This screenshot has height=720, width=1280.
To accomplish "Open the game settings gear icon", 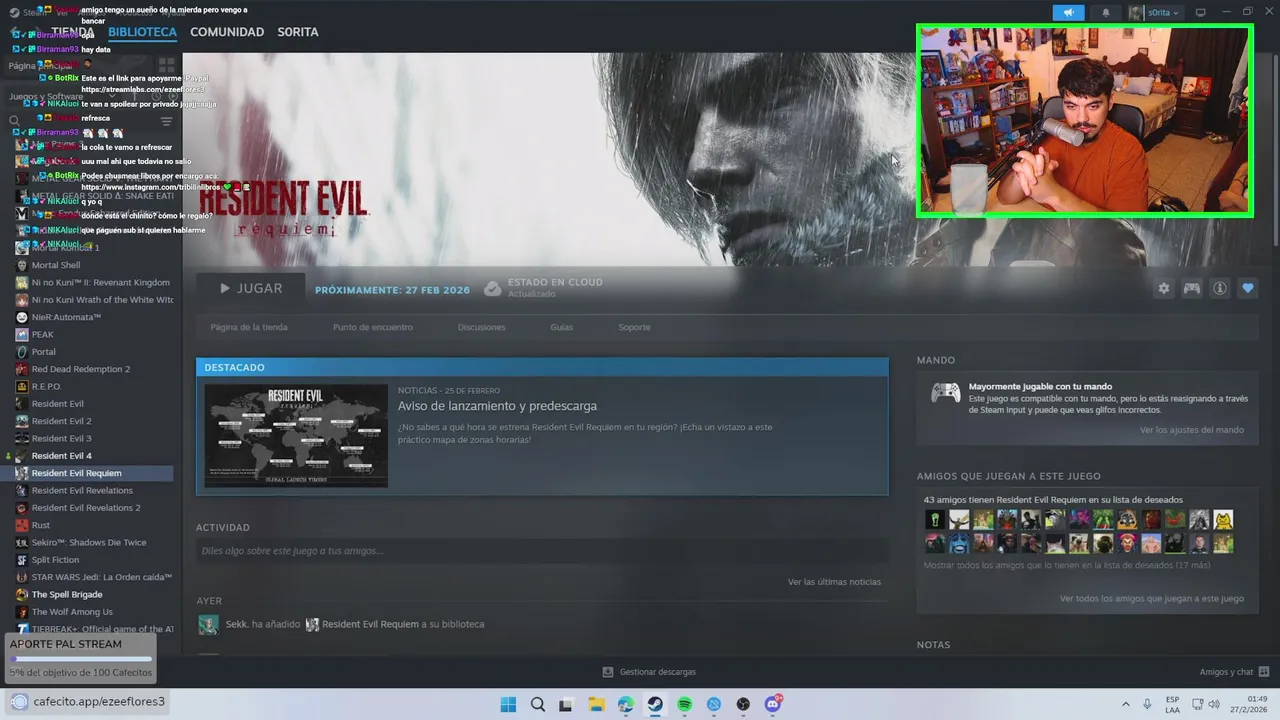I will tap(1163, 288).
